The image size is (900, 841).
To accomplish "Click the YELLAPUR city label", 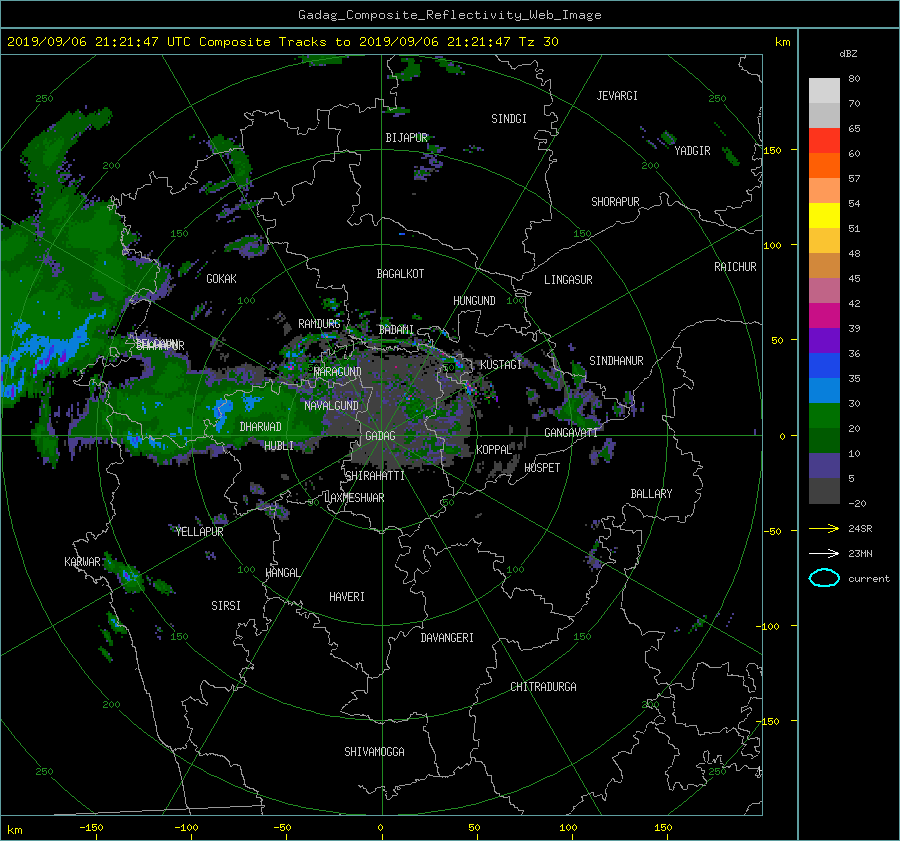I will click(x=200, y=532).
